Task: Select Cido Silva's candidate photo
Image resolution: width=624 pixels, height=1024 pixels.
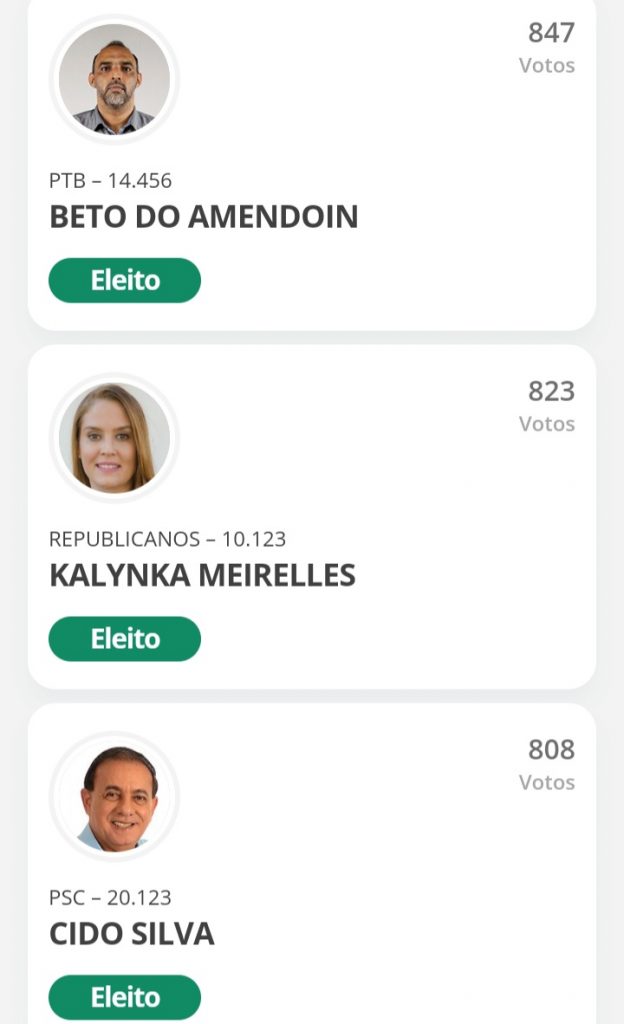Action: point(114,797)
